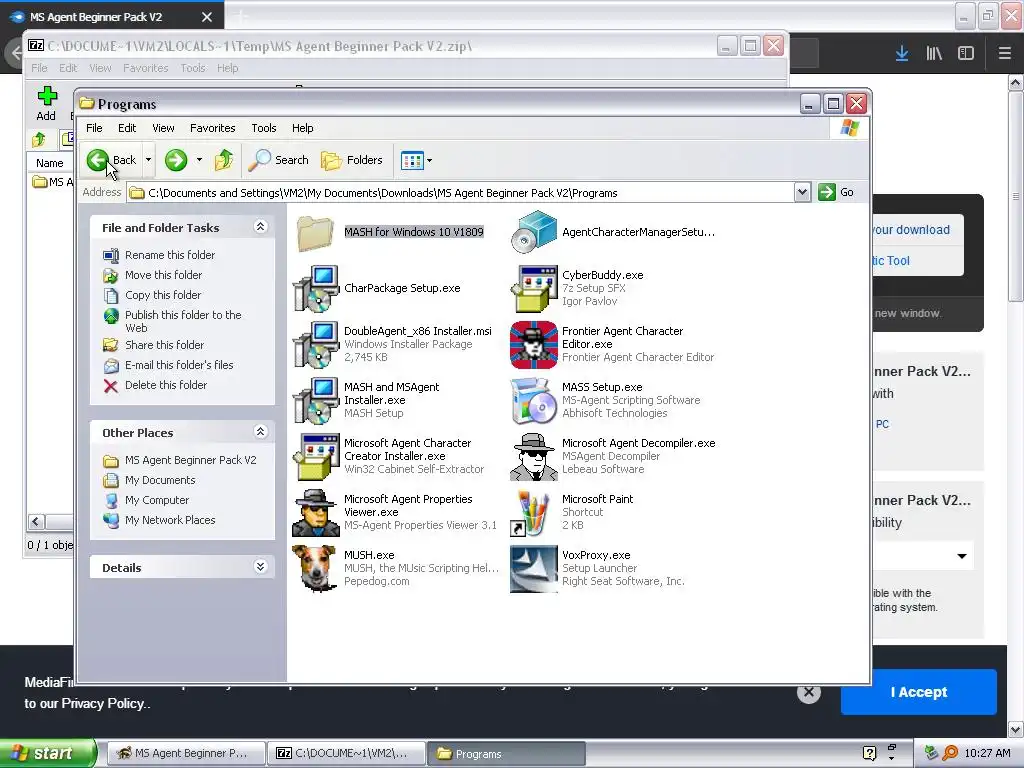Open the address bar dropdown arrow
This screenshot has width=1024, height=768.
803,193
